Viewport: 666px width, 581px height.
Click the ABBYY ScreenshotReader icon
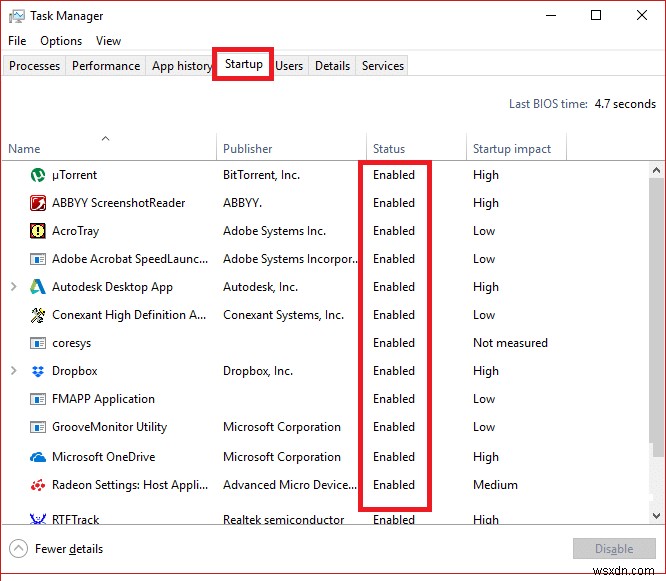(x=38, y=203)
